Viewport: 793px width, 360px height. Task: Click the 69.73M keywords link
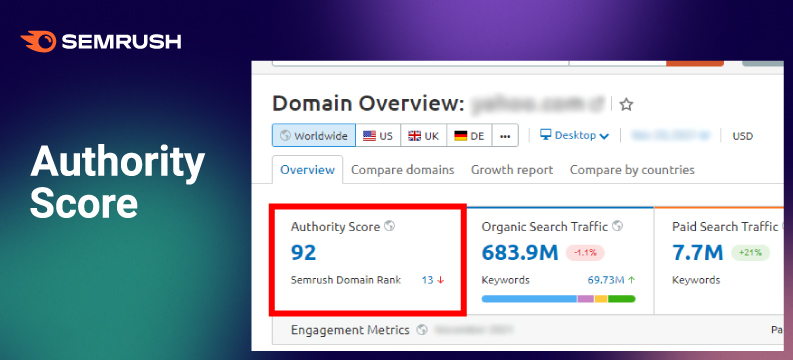606,280
